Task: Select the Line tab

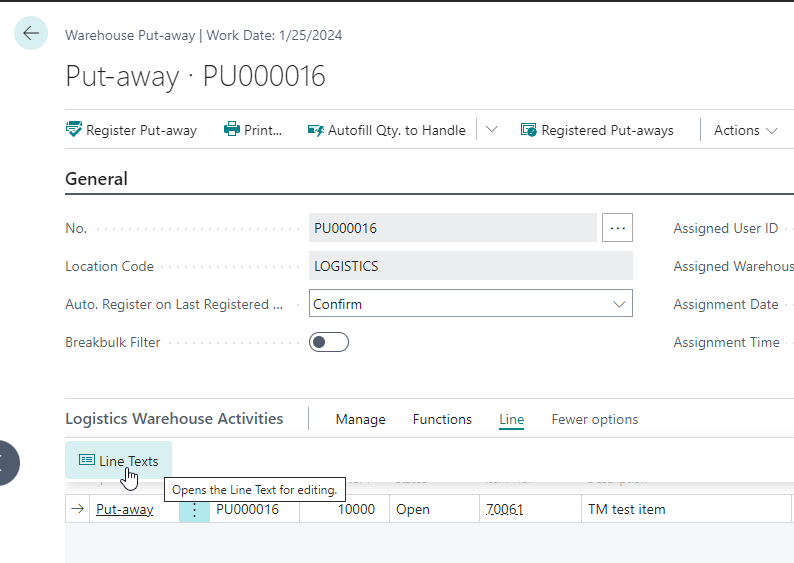Action: [511, 419]
